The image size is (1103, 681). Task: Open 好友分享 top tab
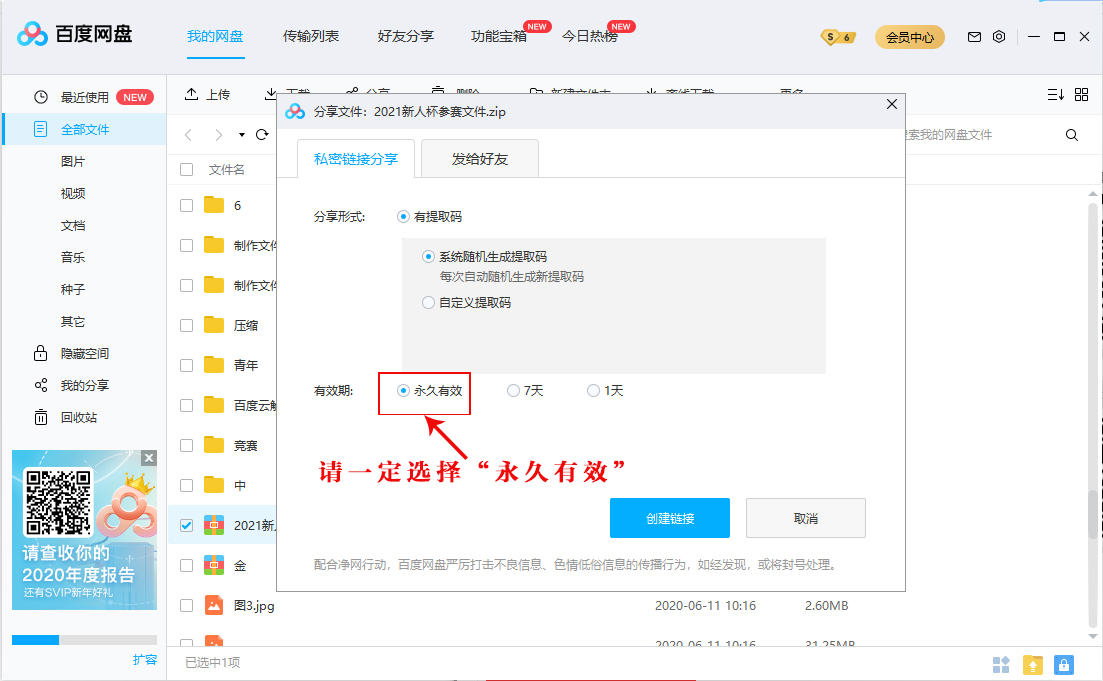(405, 36)
